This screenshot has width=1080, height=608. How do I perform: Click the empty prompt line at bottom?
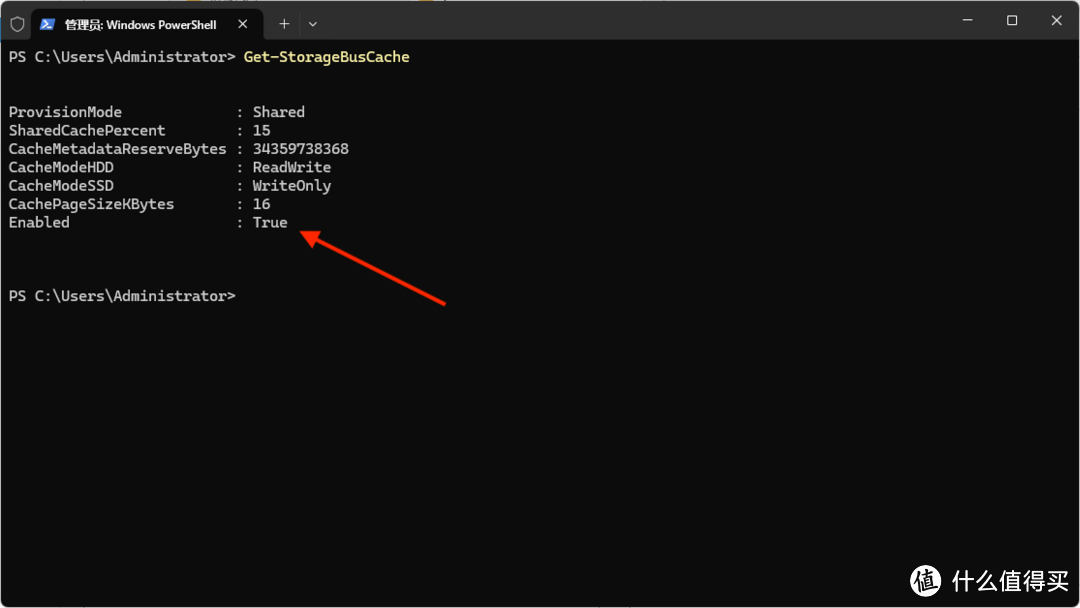click(122, 296)
